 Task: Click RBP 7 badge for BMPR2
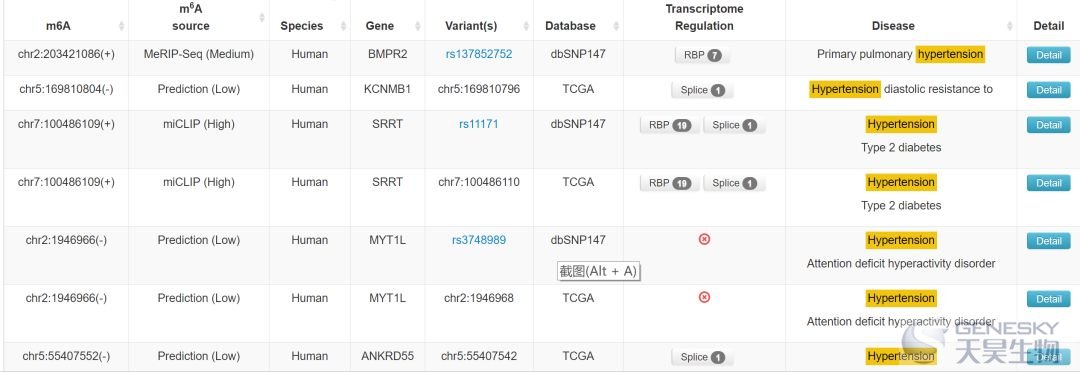[x=702, y=55]
